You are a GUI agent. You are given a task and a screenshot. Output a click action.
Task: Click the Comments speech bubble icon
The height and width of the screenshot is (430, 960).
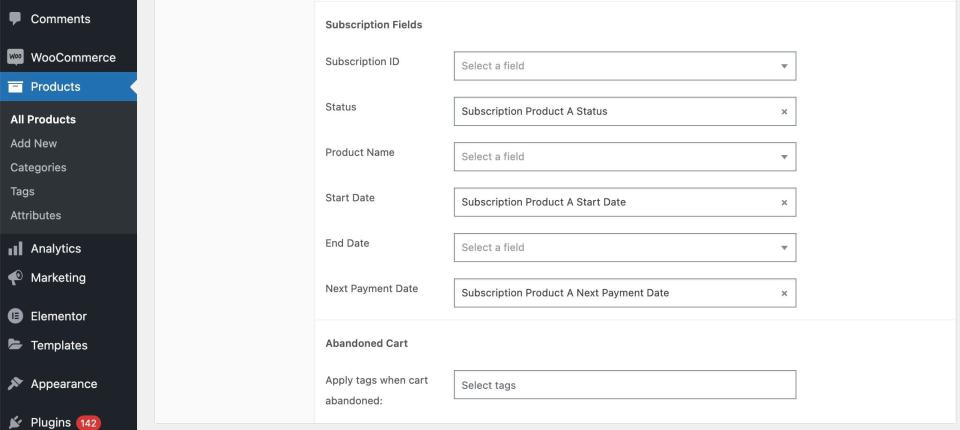[15, 18]
